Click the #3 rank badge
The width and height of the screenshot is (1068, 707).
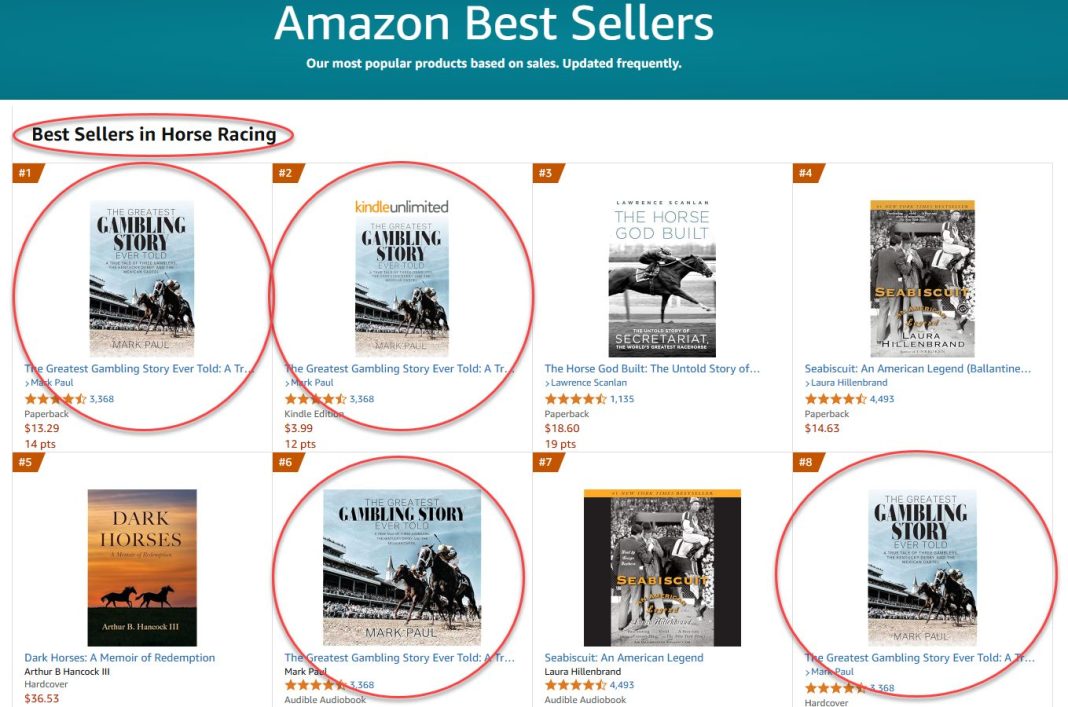[545, 173]
